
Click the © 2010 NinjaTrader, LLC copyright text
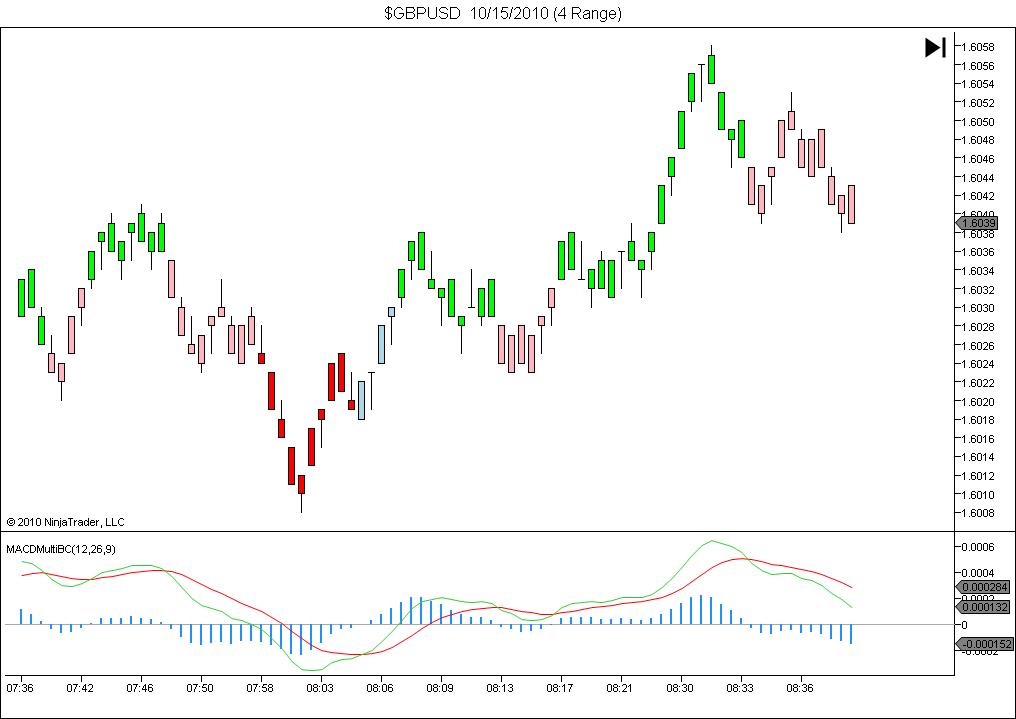(65, 522)
